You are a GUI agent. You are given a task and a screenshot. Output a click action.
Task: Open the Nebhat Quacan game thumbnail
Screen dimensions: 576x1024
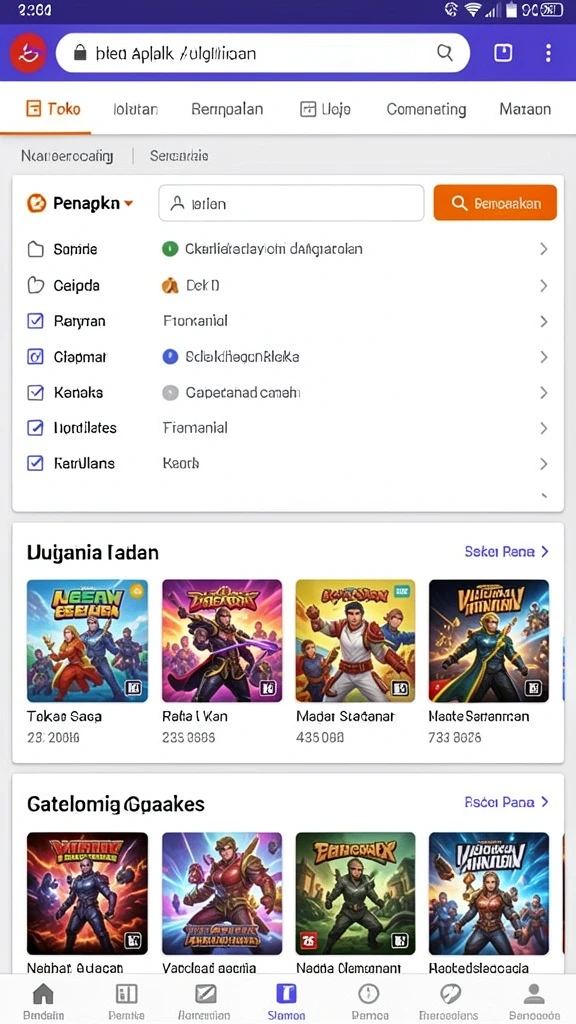coord(87,893)
